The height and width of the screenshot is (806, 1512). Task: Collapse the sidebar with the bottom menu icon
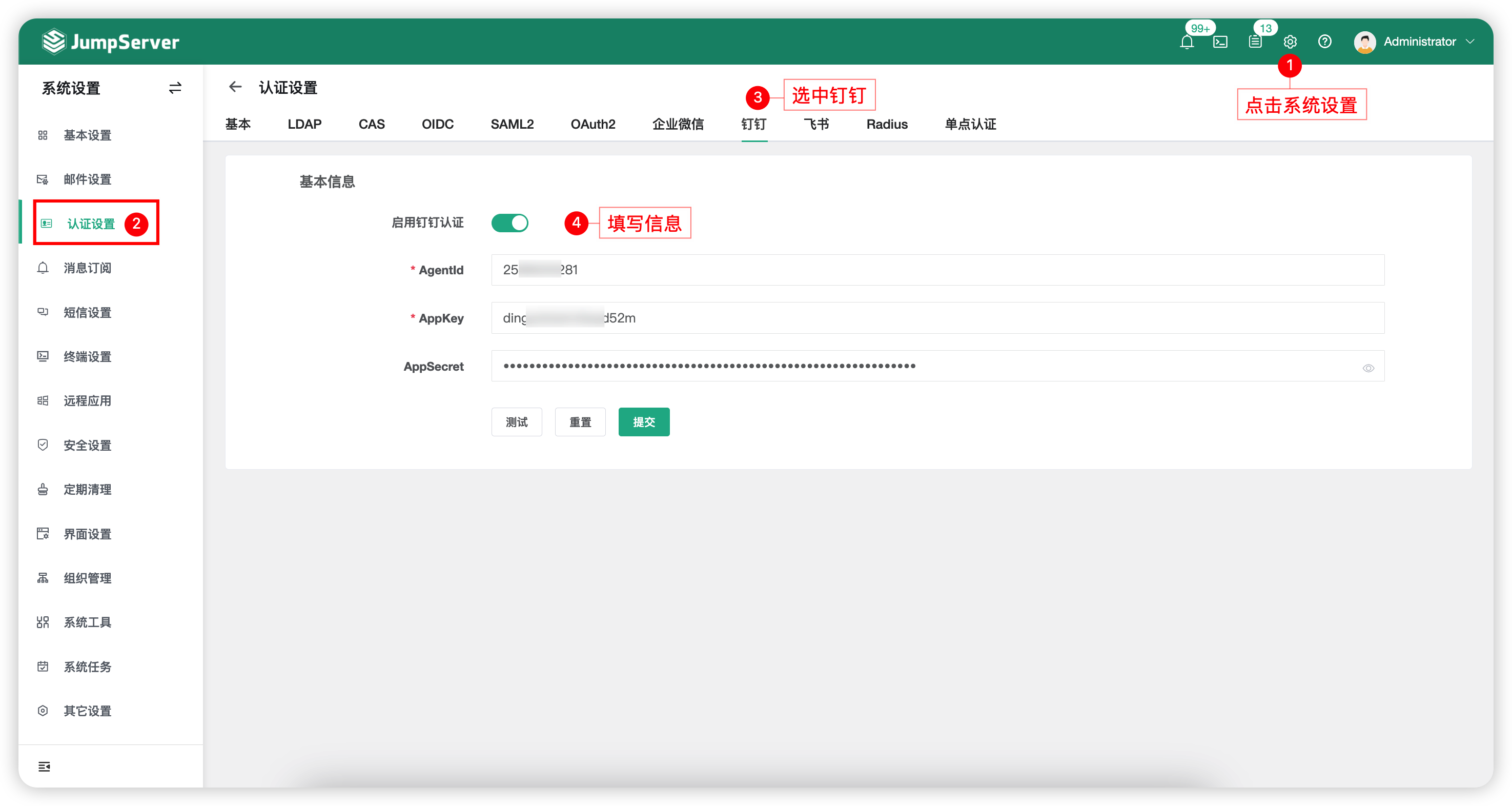(44, 766)
